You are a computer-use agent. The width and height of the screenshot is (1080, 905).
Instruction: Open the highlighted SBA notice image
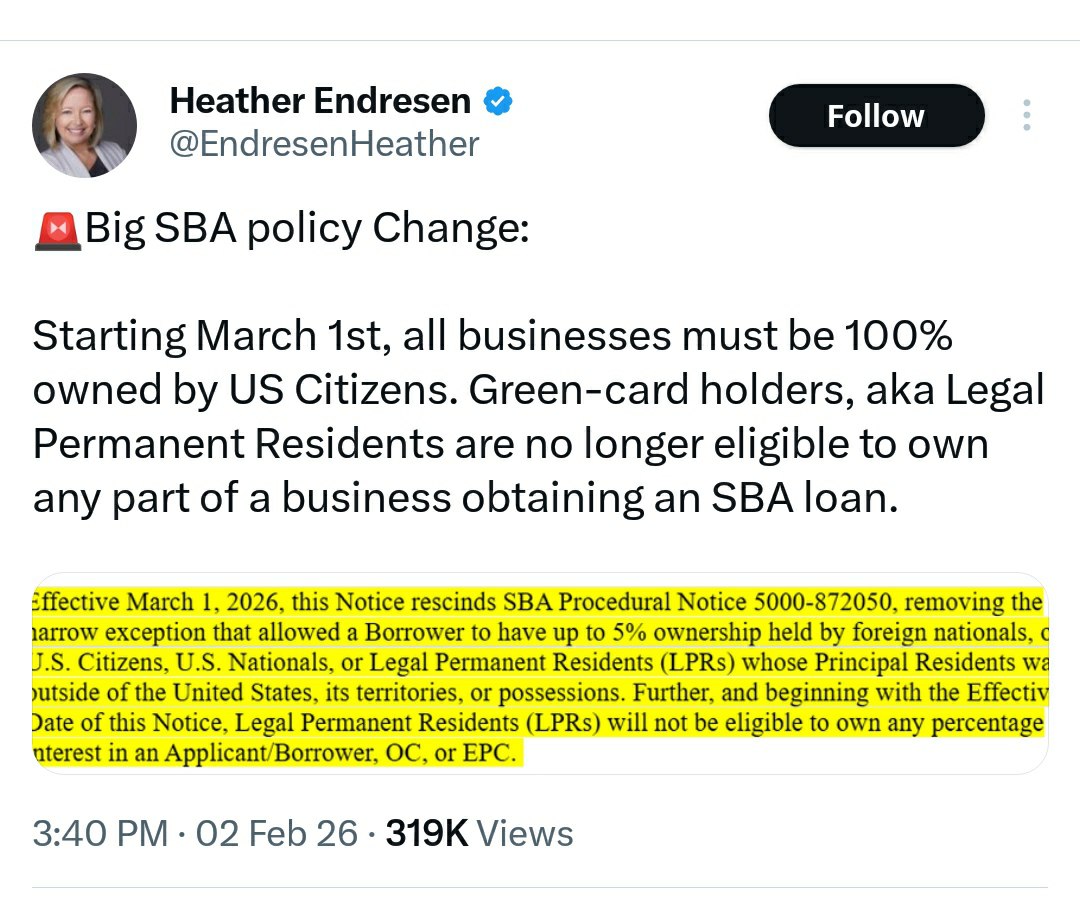pos(540,675)
